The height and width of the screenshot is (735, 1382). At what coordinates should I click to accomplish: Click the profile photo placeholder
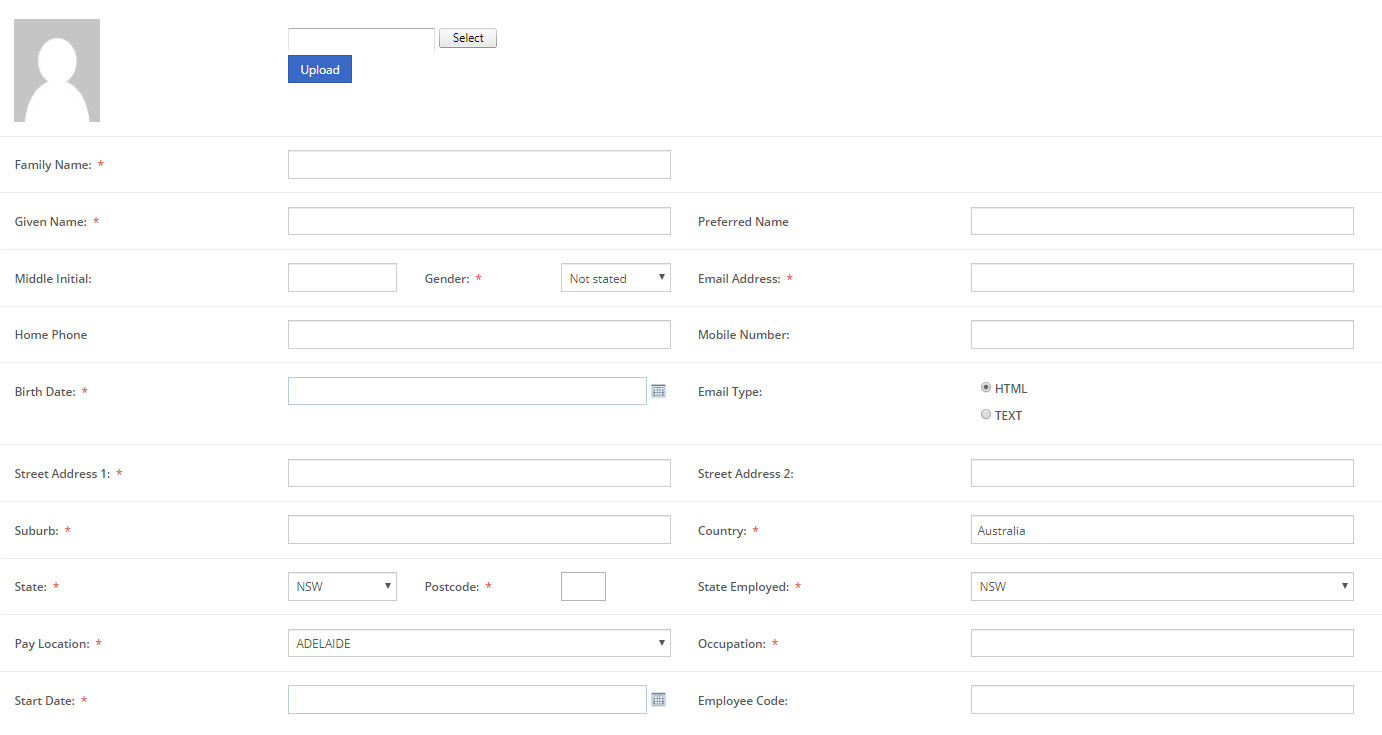tap(57, 70)
